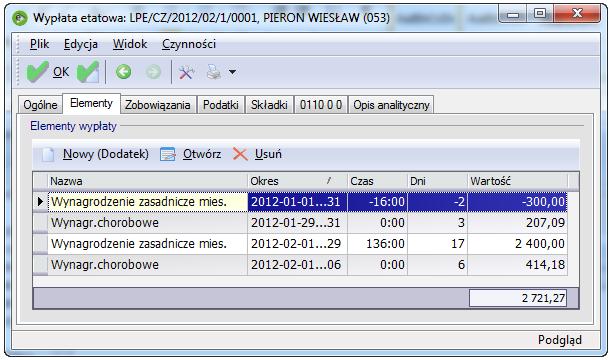Open the Czynności menu
The image size is (615, 360).
pos(189,44)
